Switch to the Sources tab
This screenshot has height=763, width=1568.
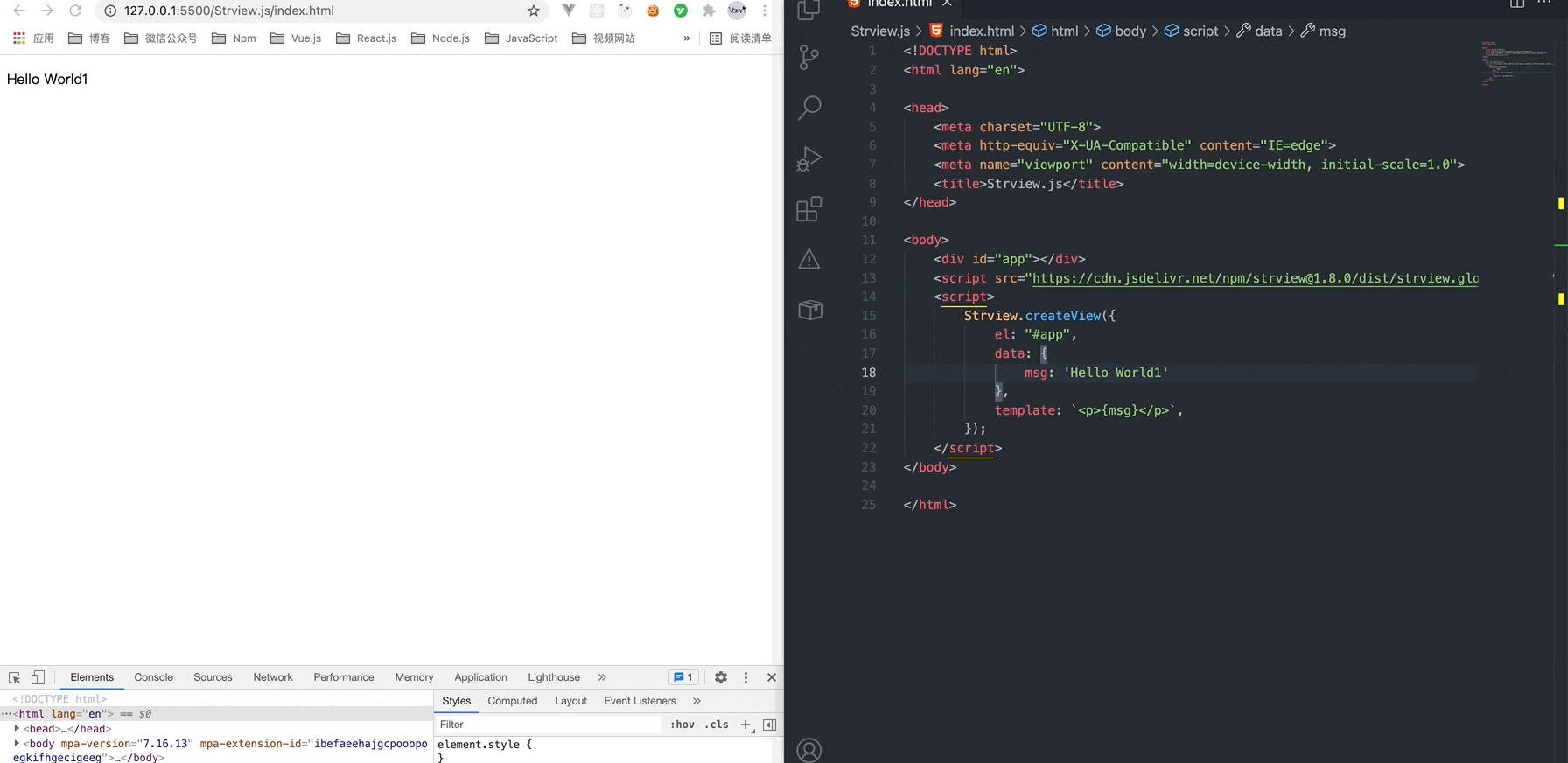(213, 677)
